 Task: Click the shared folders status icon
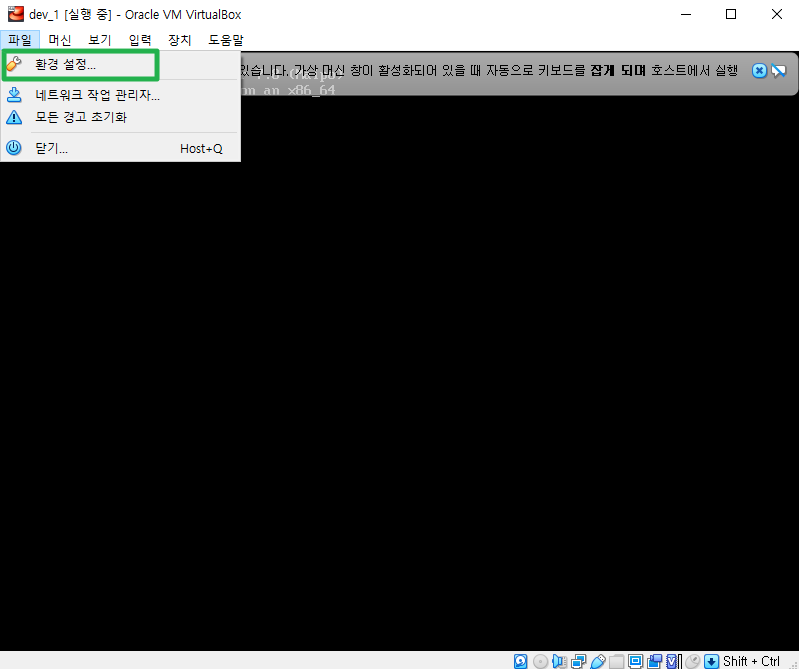click(617, 661)
